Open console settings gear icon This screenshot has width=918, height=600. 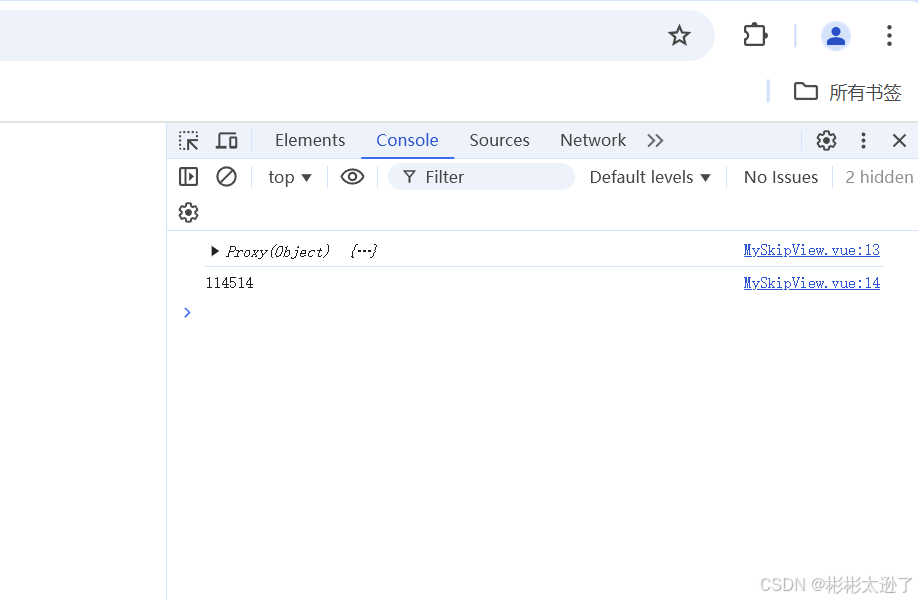[189, 212]
